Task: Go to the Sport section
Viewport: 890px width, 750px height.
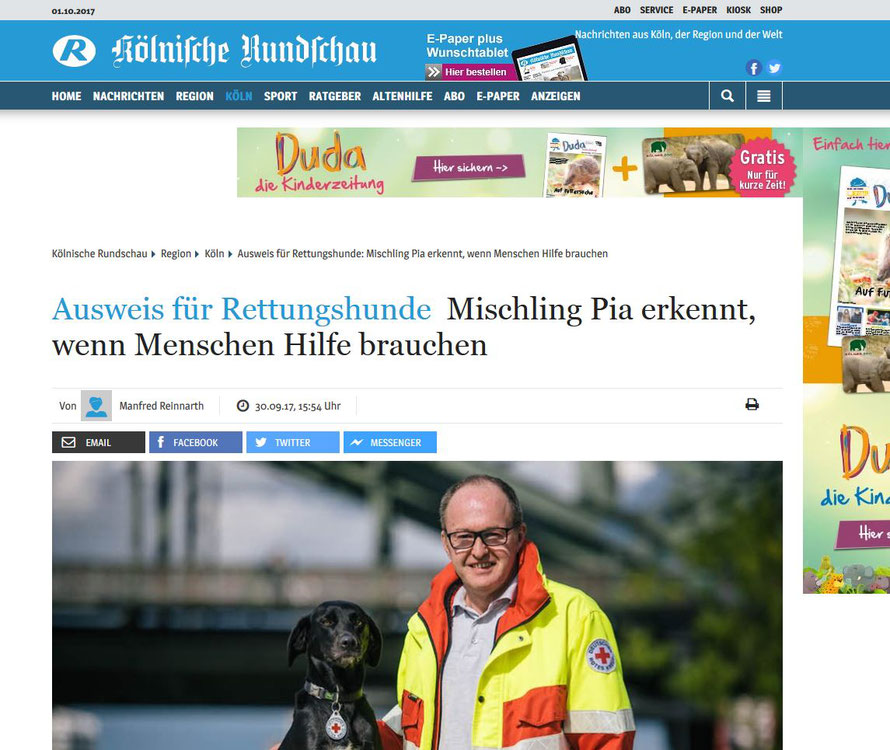Action: click(x=280, y=97)
